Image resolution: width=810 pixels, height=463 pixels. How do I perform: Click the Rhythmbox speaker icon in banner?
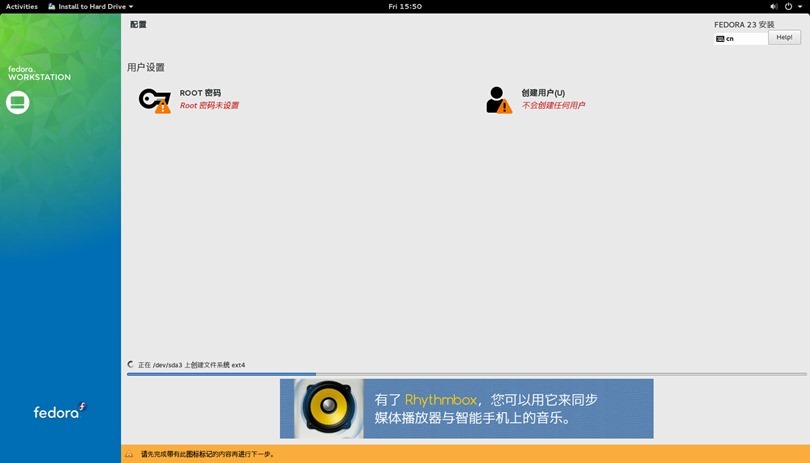[x=328, y=408]
